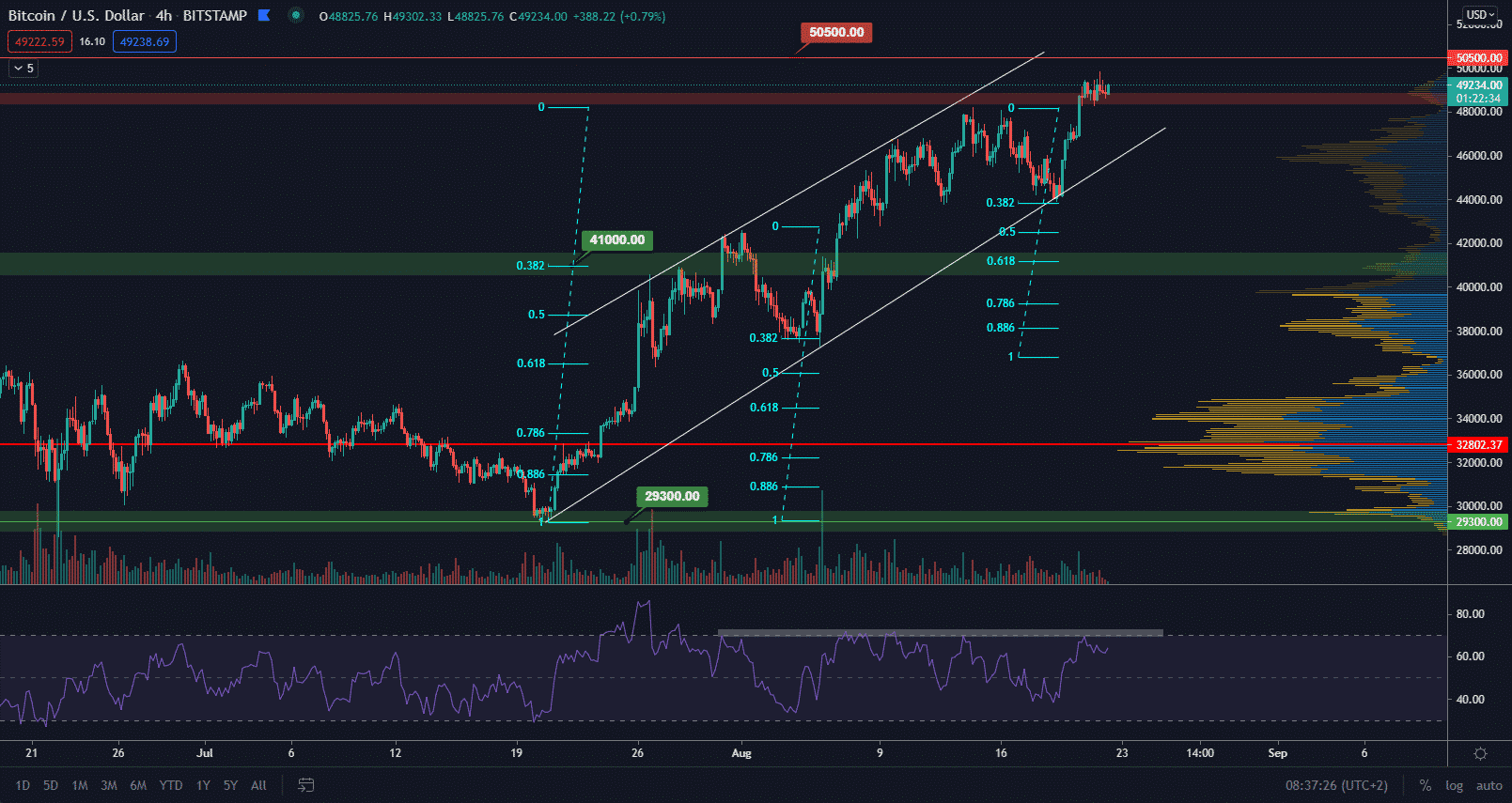Viewport: 1512px width, 803px height.
Task: Click the 29300.00 green price label on chart
Action: point(672,497)
